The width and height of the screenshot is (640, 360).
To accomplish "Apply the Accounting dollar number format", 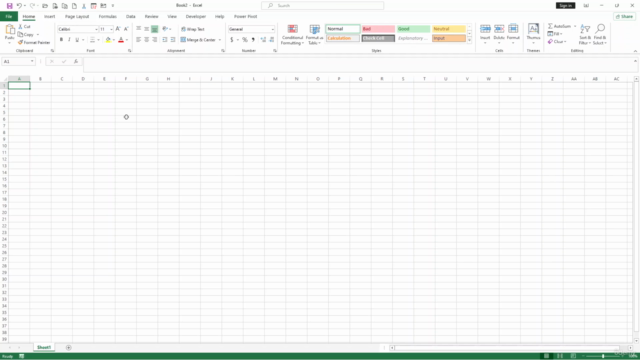I will pyautogui.click(x=231, y=40).
